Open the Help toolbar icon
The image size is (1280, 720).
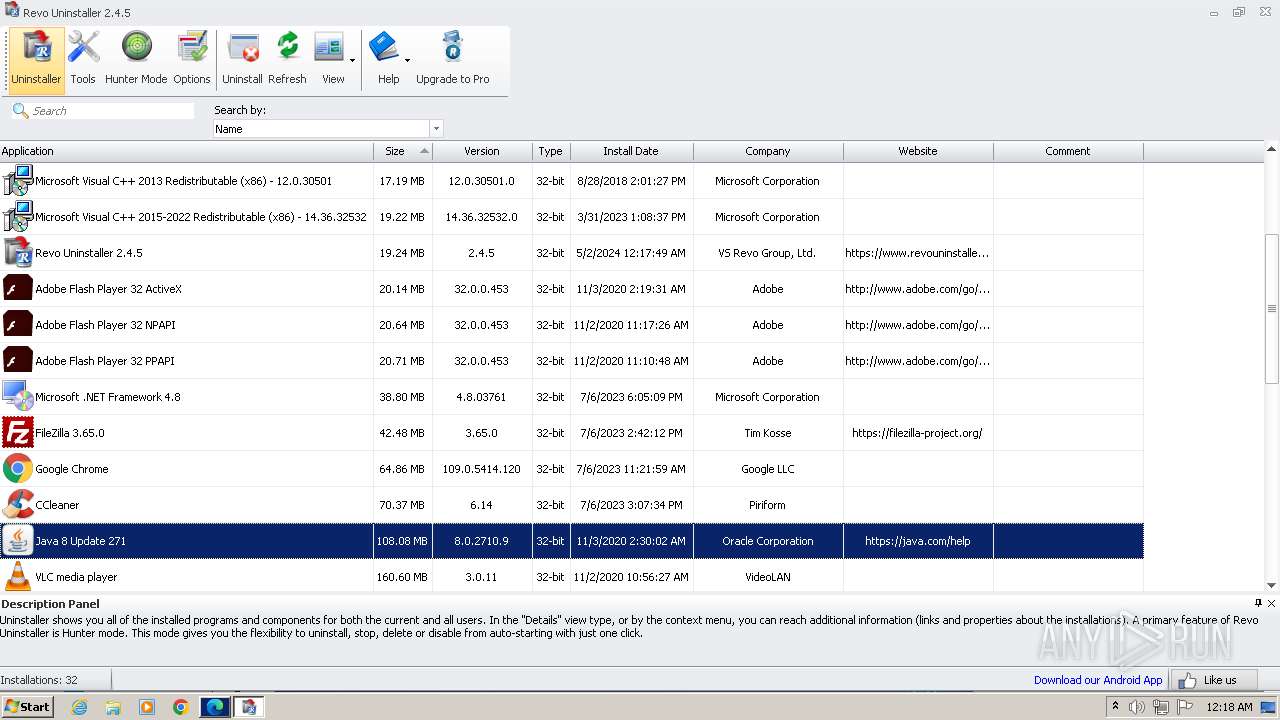[x=386, y=60]
